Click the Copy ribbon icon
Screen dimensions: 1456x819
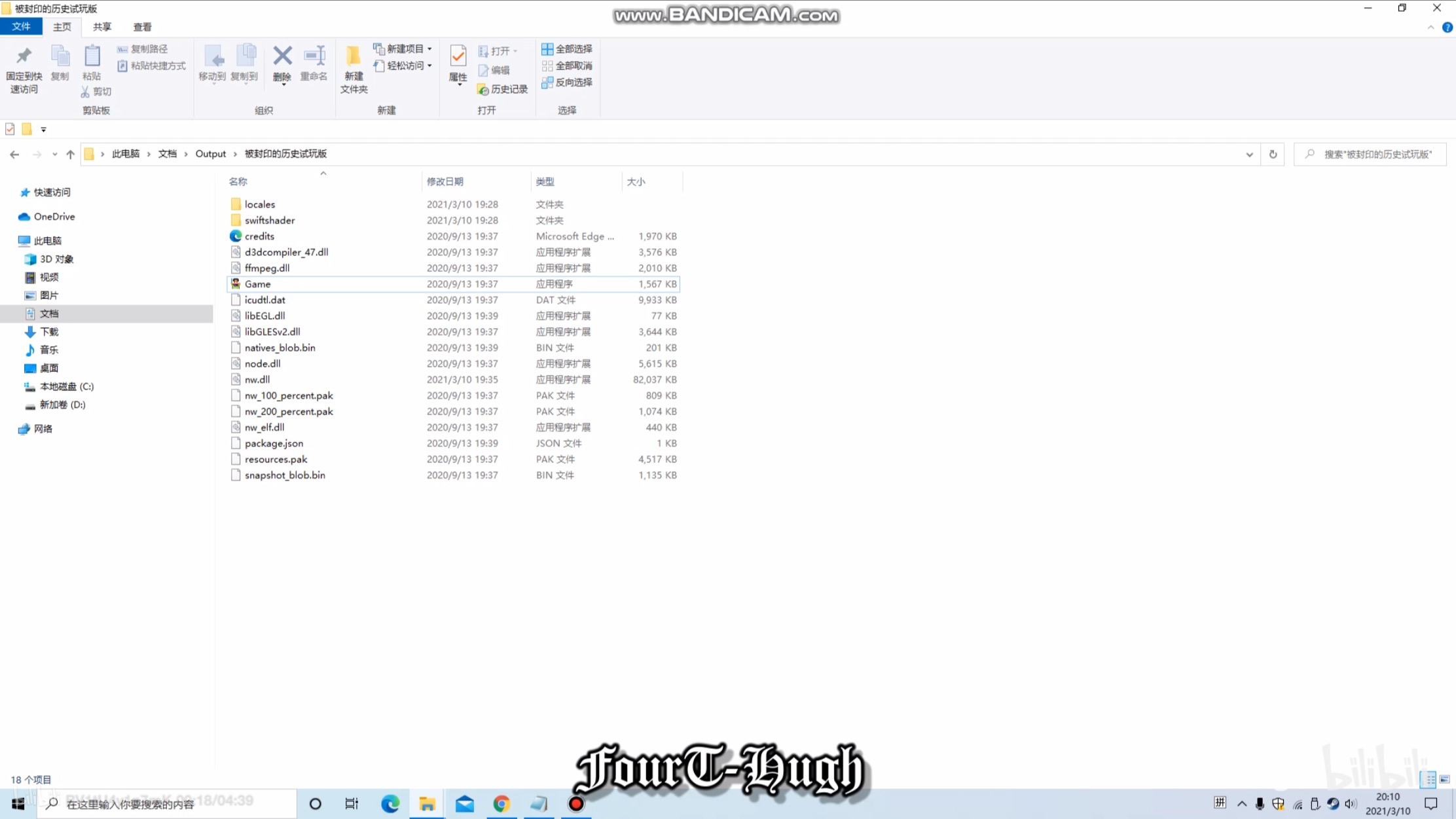[60, 64]
